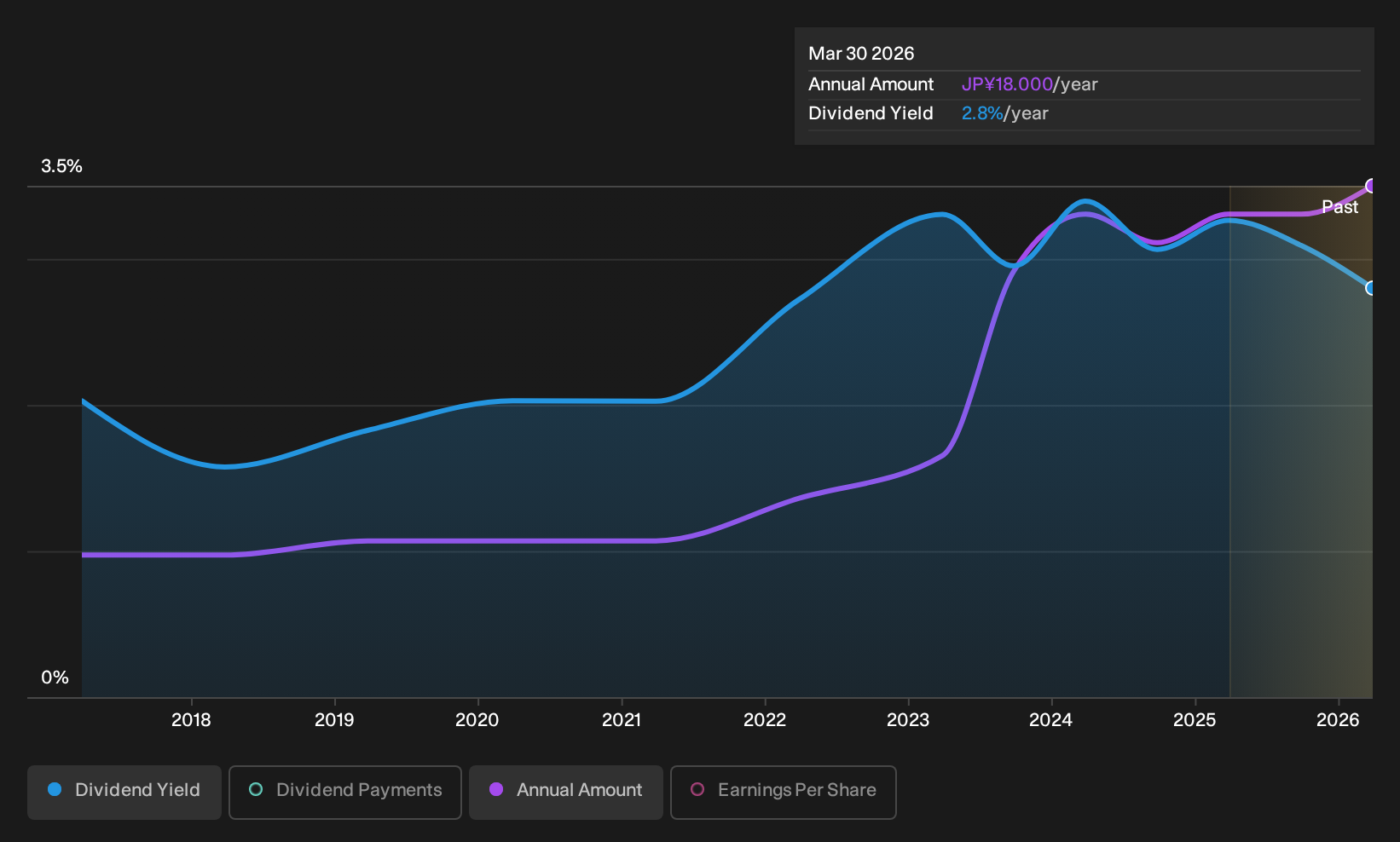Screen dimensions: 1400x842
Task: Click the Mar 30 2026 tooltip date
Action: click(861, 54)
